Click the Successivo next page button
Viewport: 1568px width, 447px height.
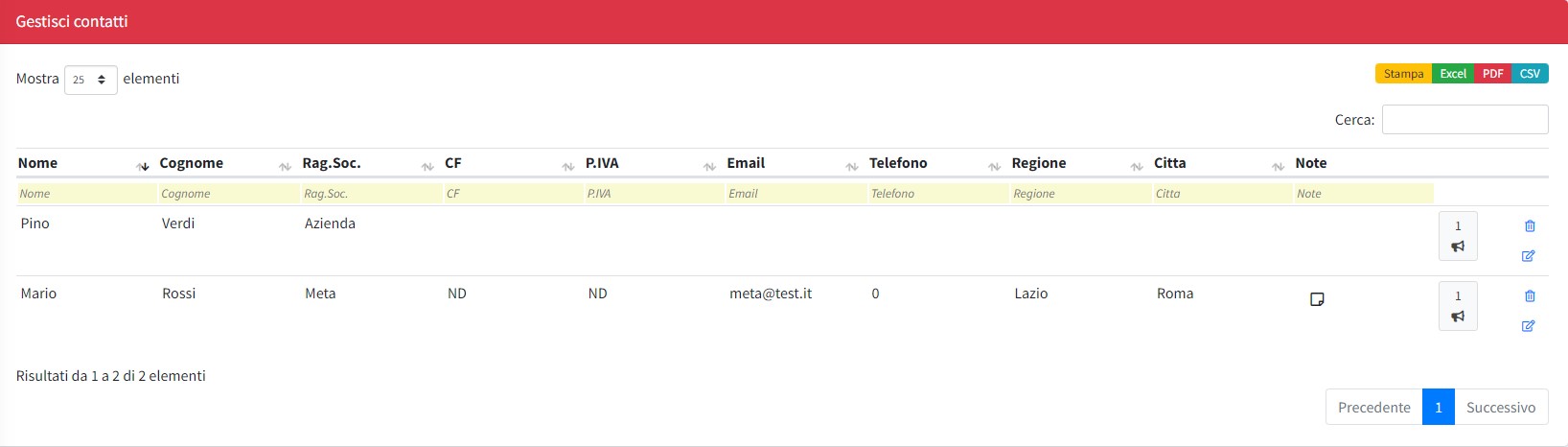click(x=1500, y=407)
